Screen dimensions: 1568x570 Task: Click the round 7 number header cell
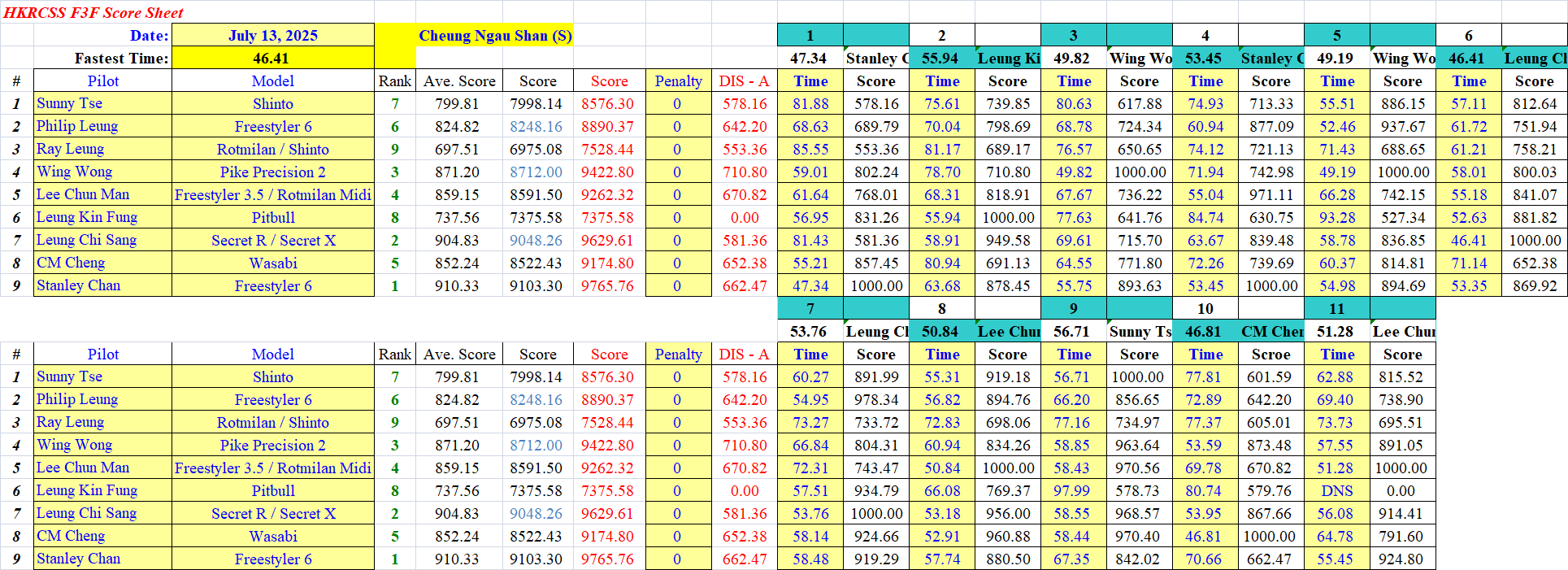click(810, 308)
